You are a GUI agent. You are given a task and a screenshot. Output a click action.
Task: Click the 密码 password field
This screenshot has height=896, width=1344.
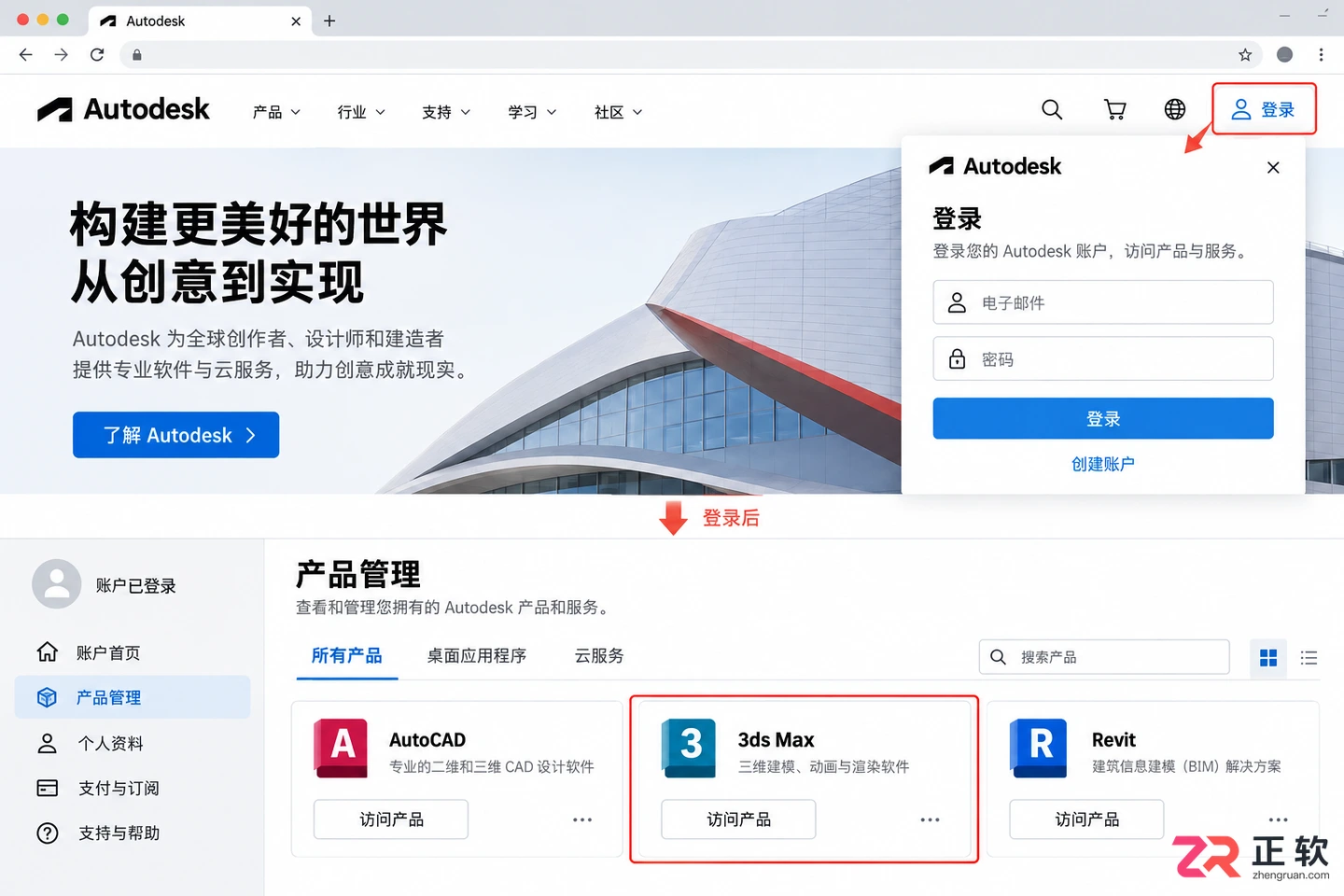coord(1103,358)
